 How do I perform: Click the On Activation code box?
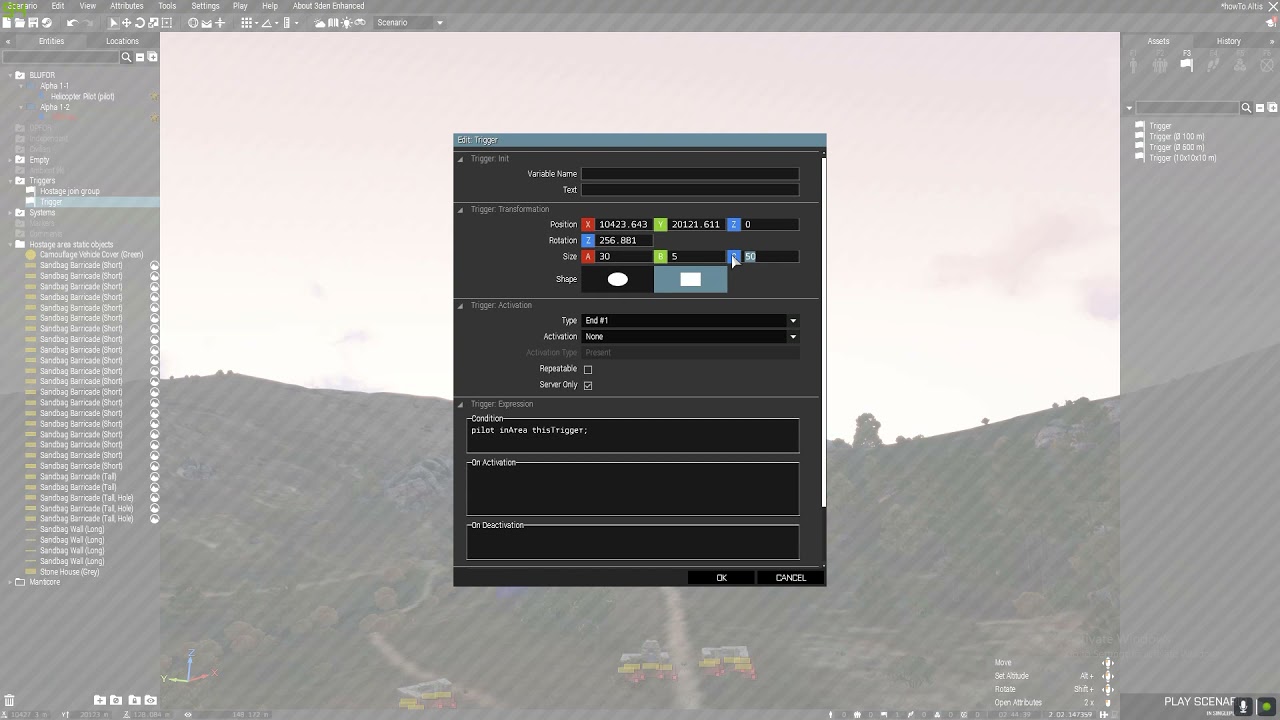(x=633, y=489)
